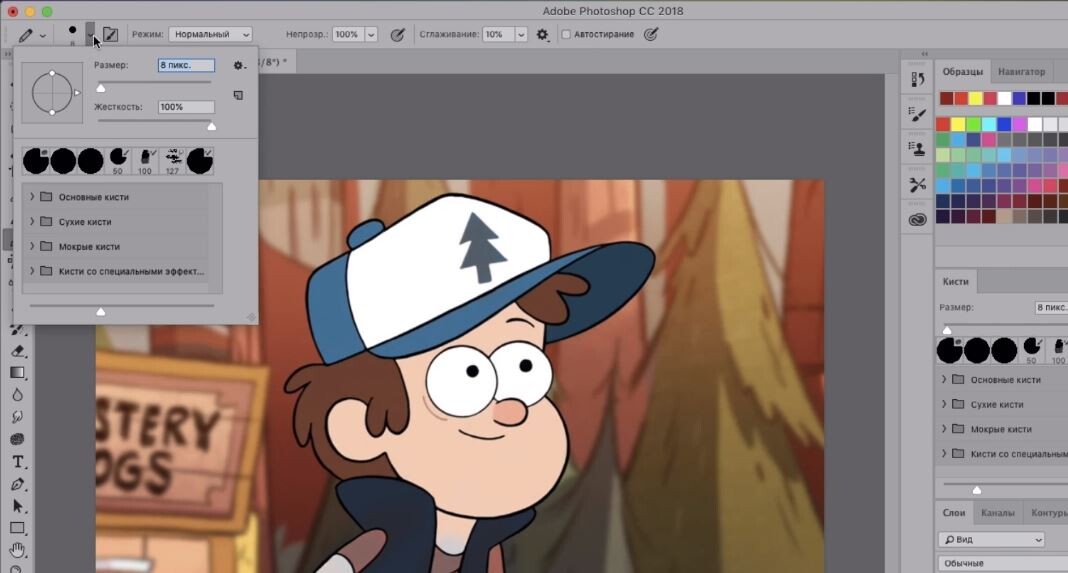Select the Smudge finger tool
This screenshot has height=573, width=1068.
pyautogui.click(x=18, y=417)
